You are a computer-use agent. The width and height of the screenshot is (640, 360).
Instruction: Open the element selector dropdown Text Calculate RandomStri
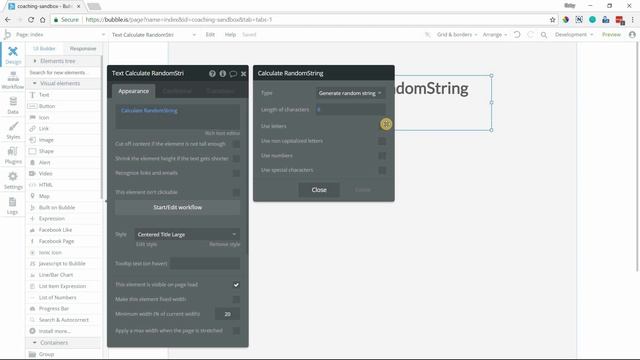pyautogui.click(x=153, y=35)
